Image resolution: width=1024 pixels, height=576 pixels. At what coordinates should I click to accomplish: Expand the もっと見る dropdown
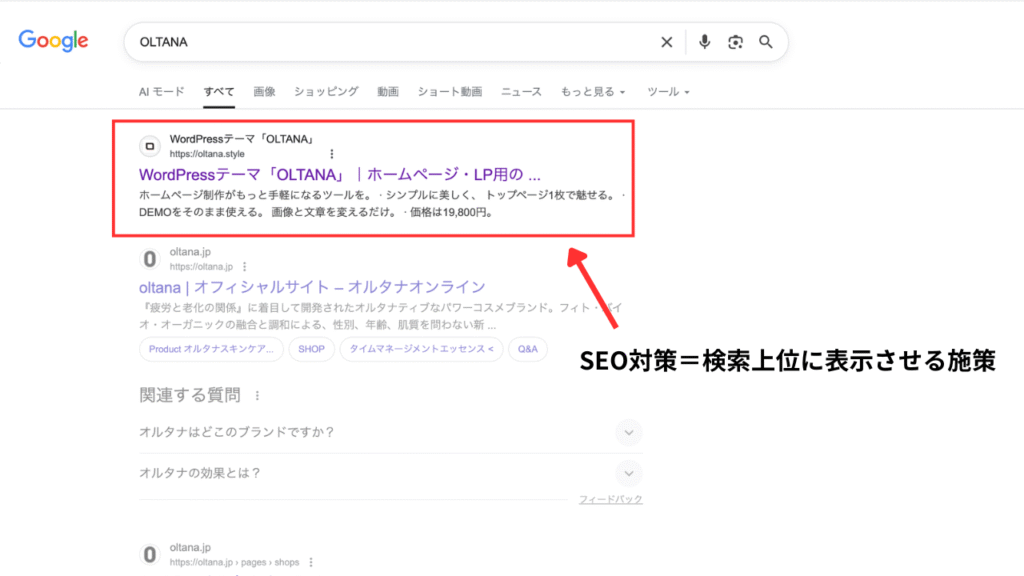[x=593, y=92]
